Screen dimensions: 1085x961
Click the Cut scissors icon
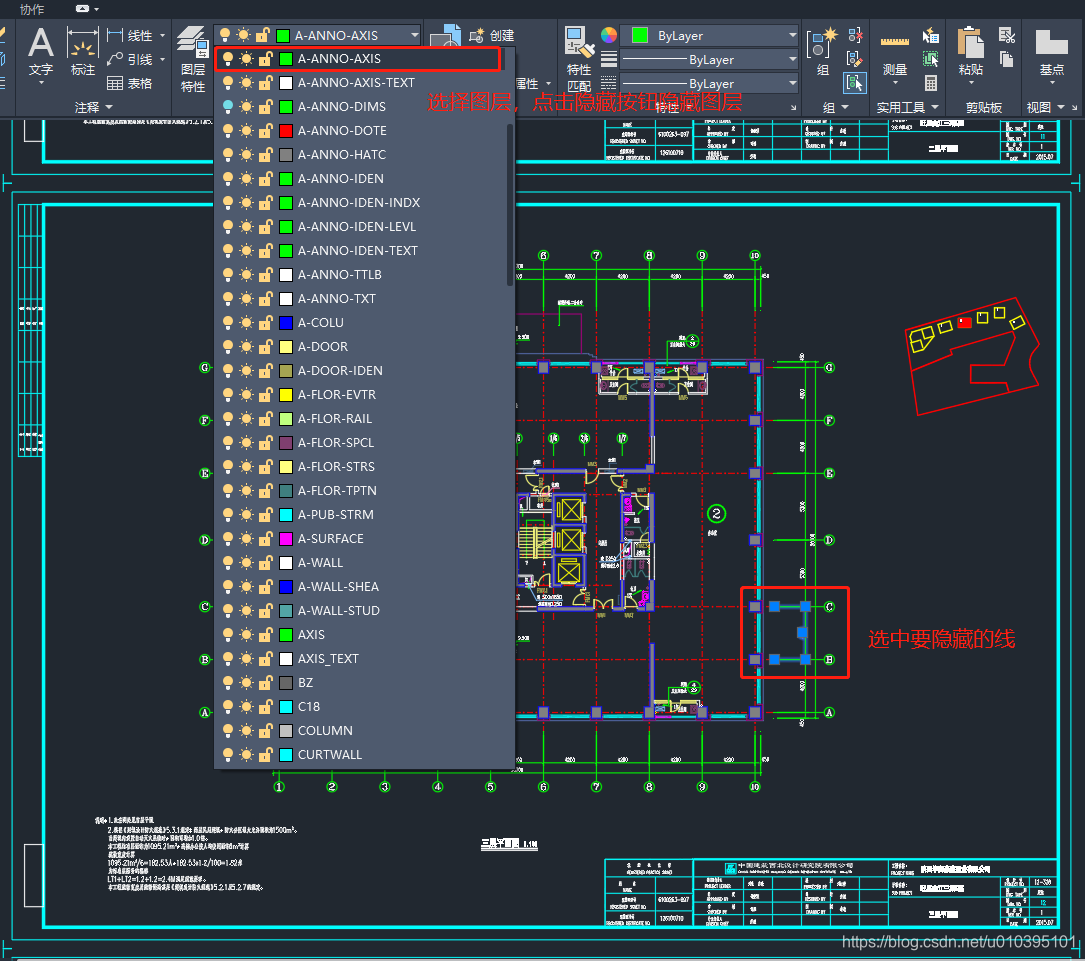click(x=1007, y=35)
